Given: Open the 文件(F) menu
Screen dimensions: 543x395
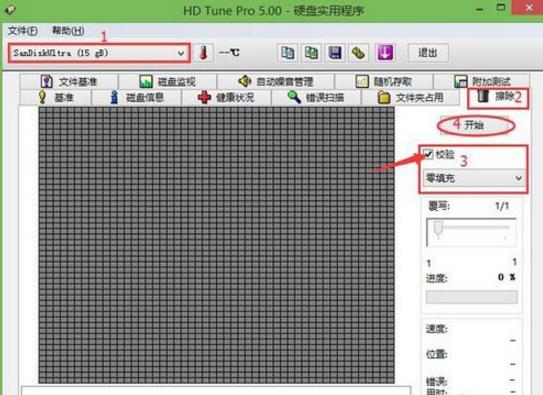Looking at the screenshot, I should 23,31.
